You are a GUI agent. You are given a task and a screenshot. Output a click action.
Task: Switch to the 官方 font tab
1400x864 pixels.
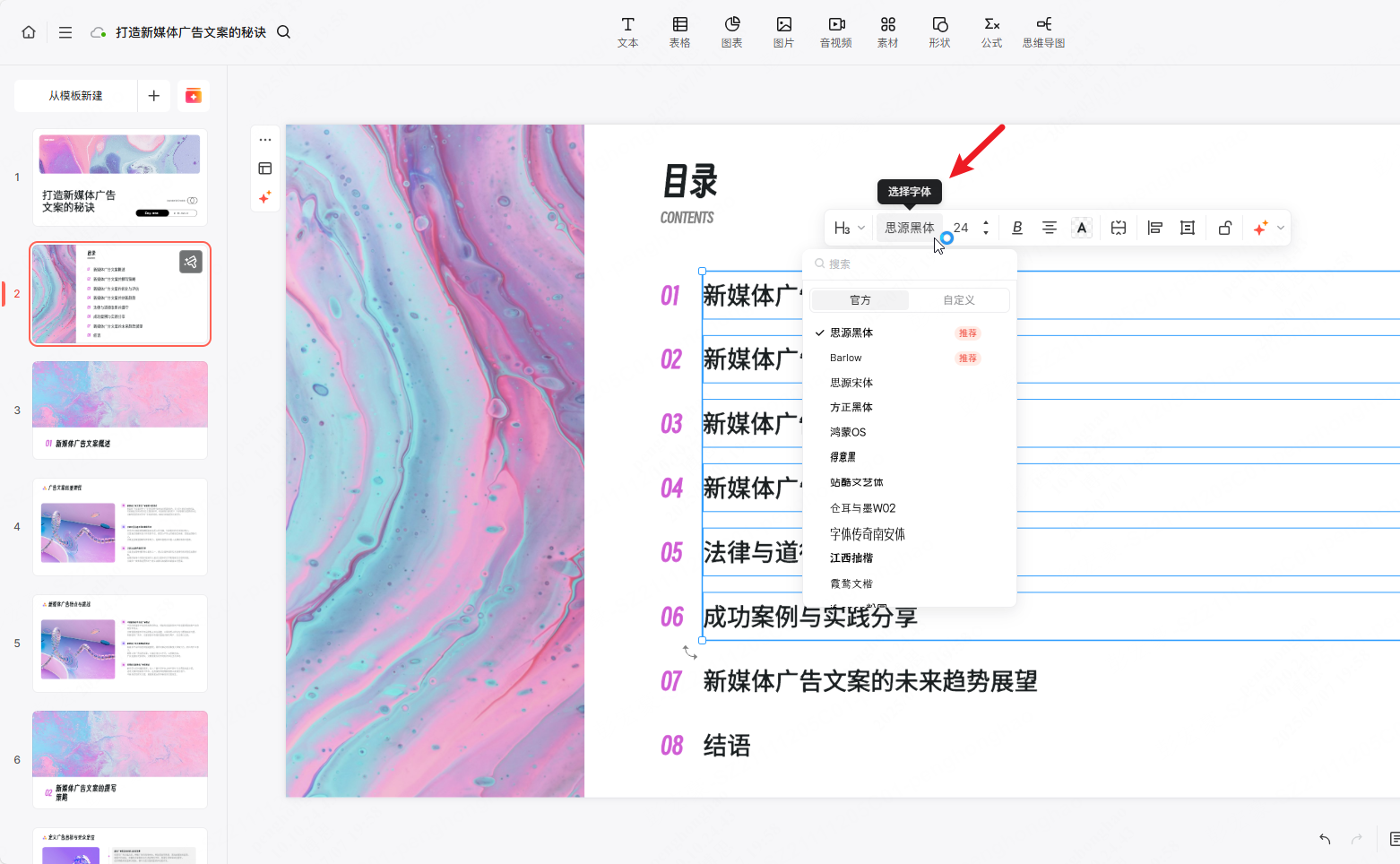click(x=860, y=300)
